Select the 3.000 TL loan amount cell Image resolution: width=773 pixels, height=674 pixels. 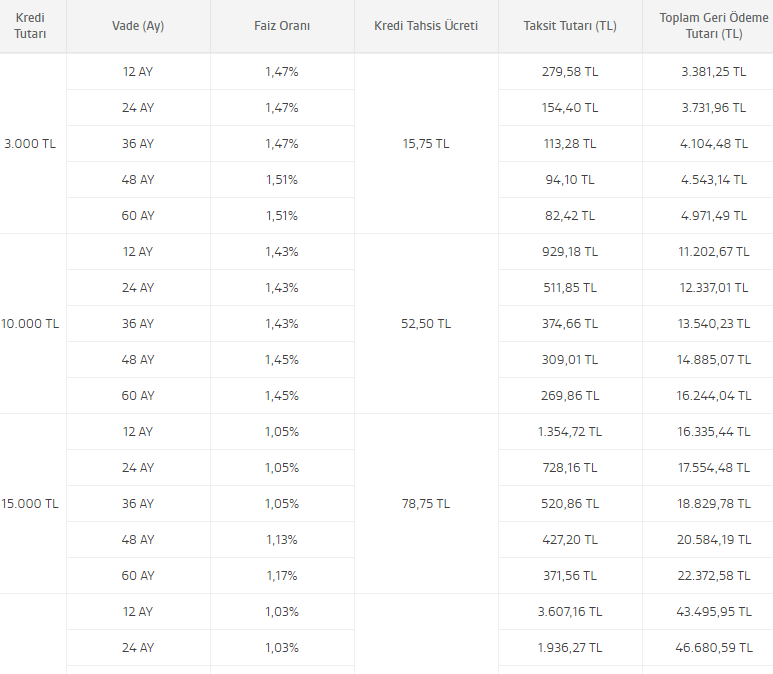coord(31,144)
